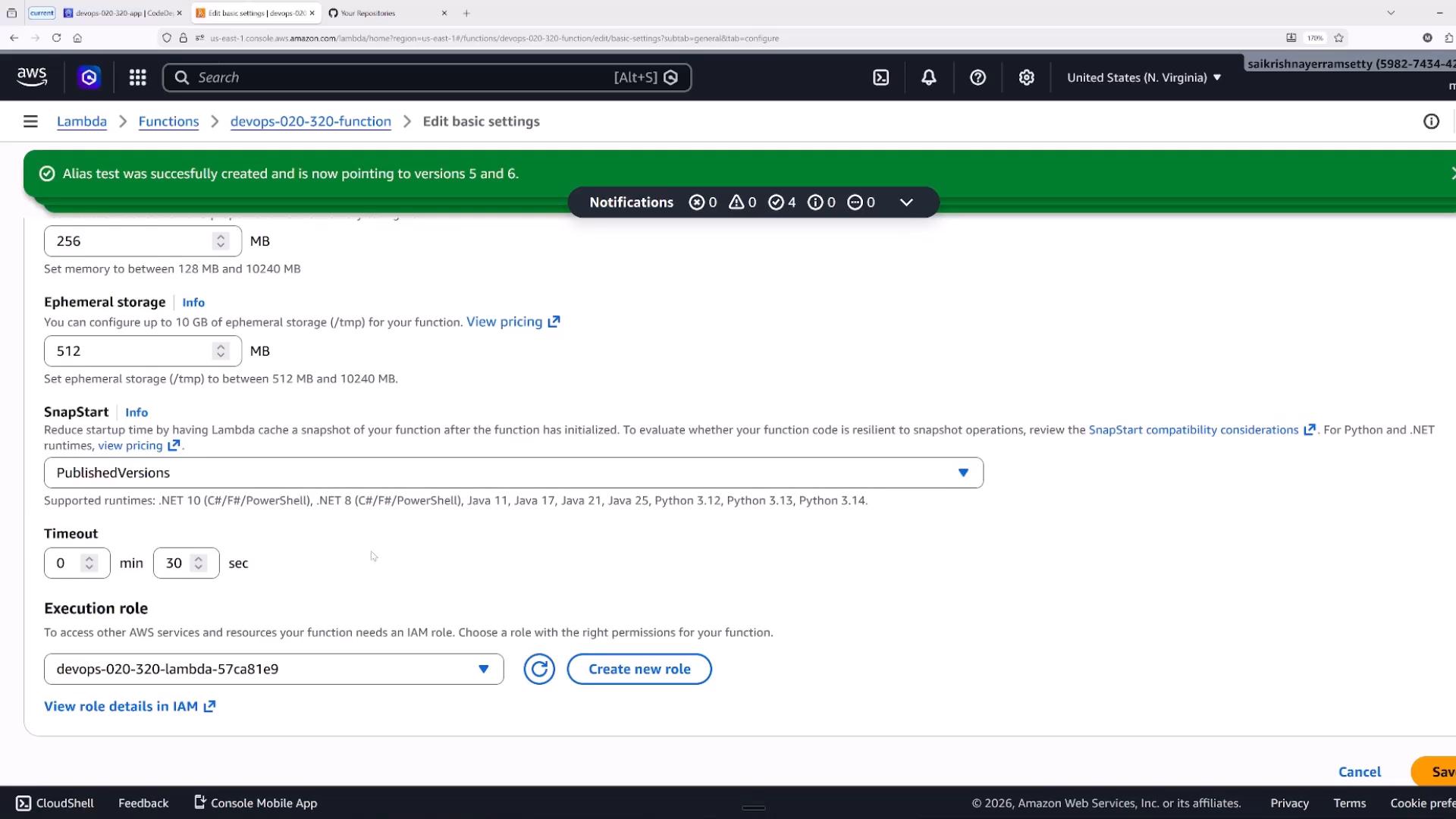The width and height of the screenshot is (1456, 819).
Task: Open SnapStart compatibility considerations link
Action: pyautogui.click(x=1202, y=429)
